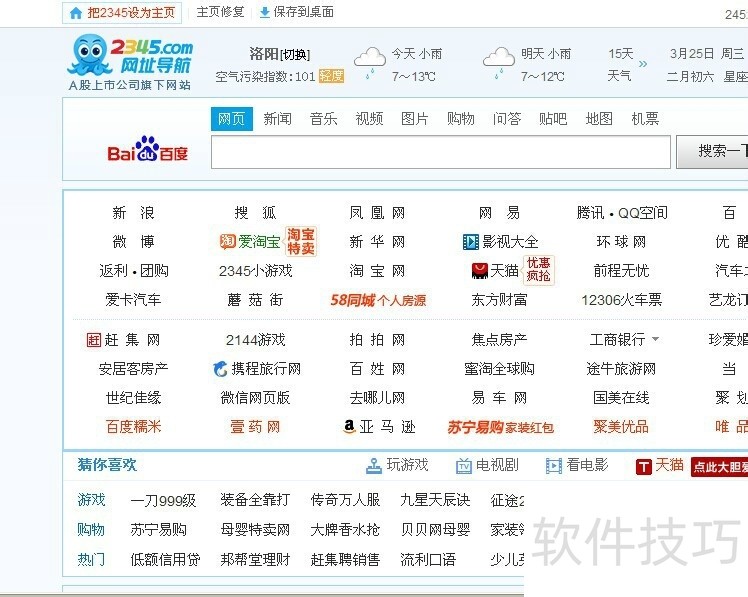
Task: Click the 搜索一下 search button
Action: (712, 152)
